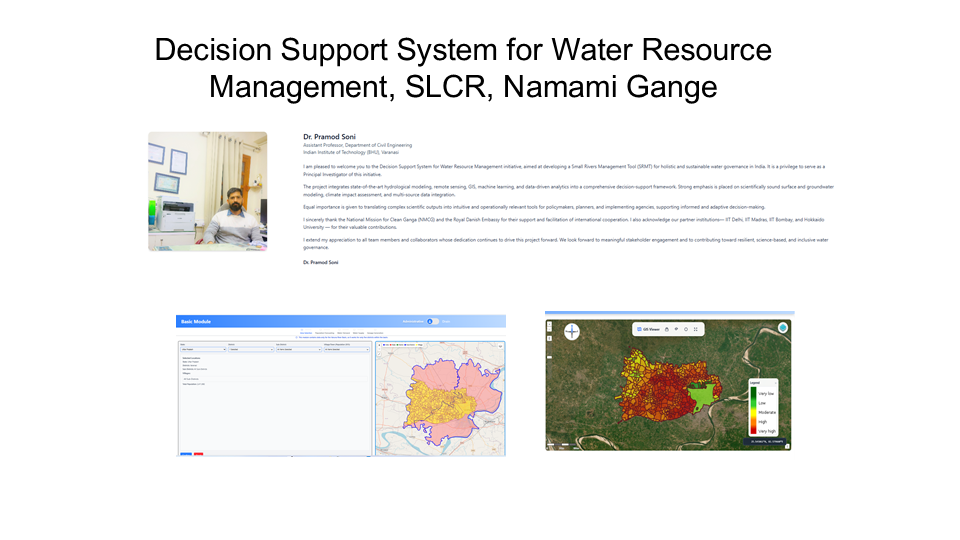Viewport: 960px width, 540px height.
Task: Zoom in on the satellite map
Action: click(549, 324)
